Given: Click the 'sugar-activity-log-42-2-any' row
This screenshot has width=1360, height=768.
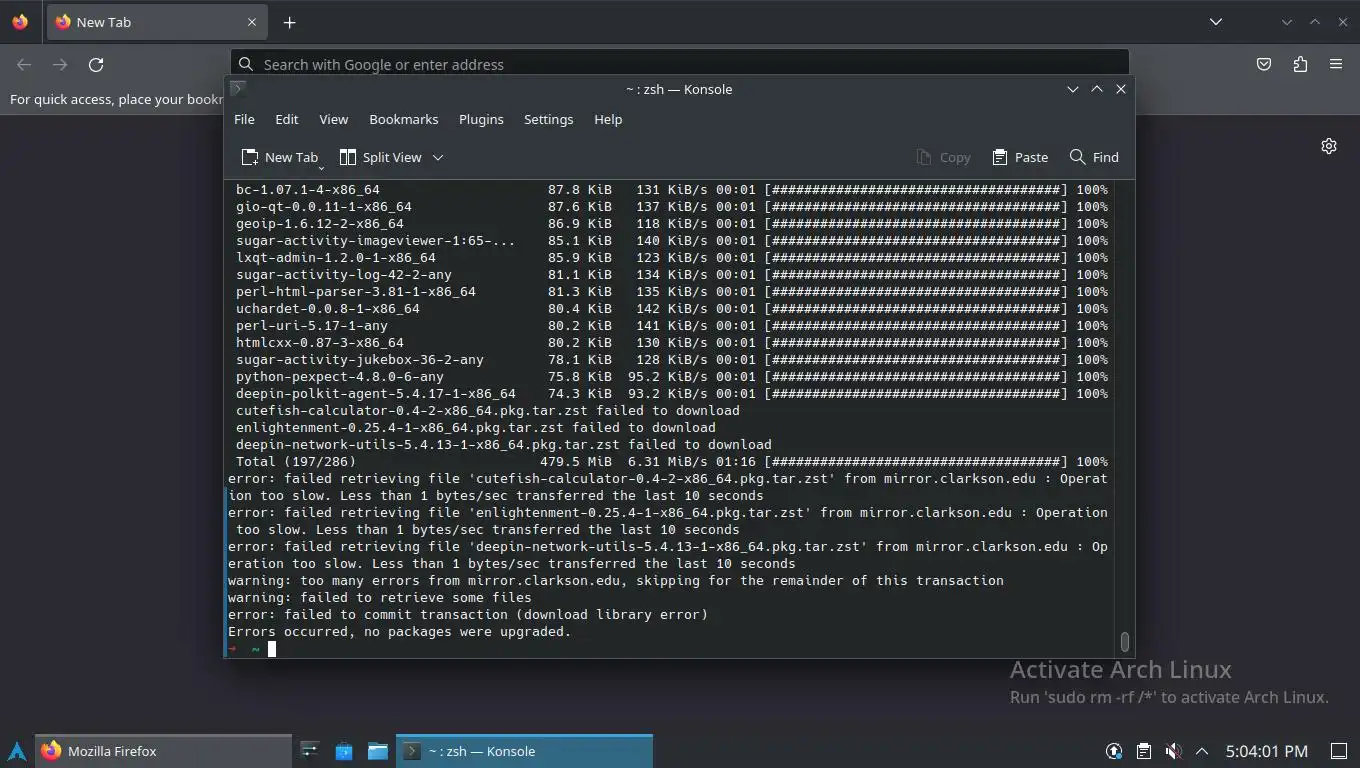Looking at the screenshot, I should pyautogui.click(x=672, y=274).
